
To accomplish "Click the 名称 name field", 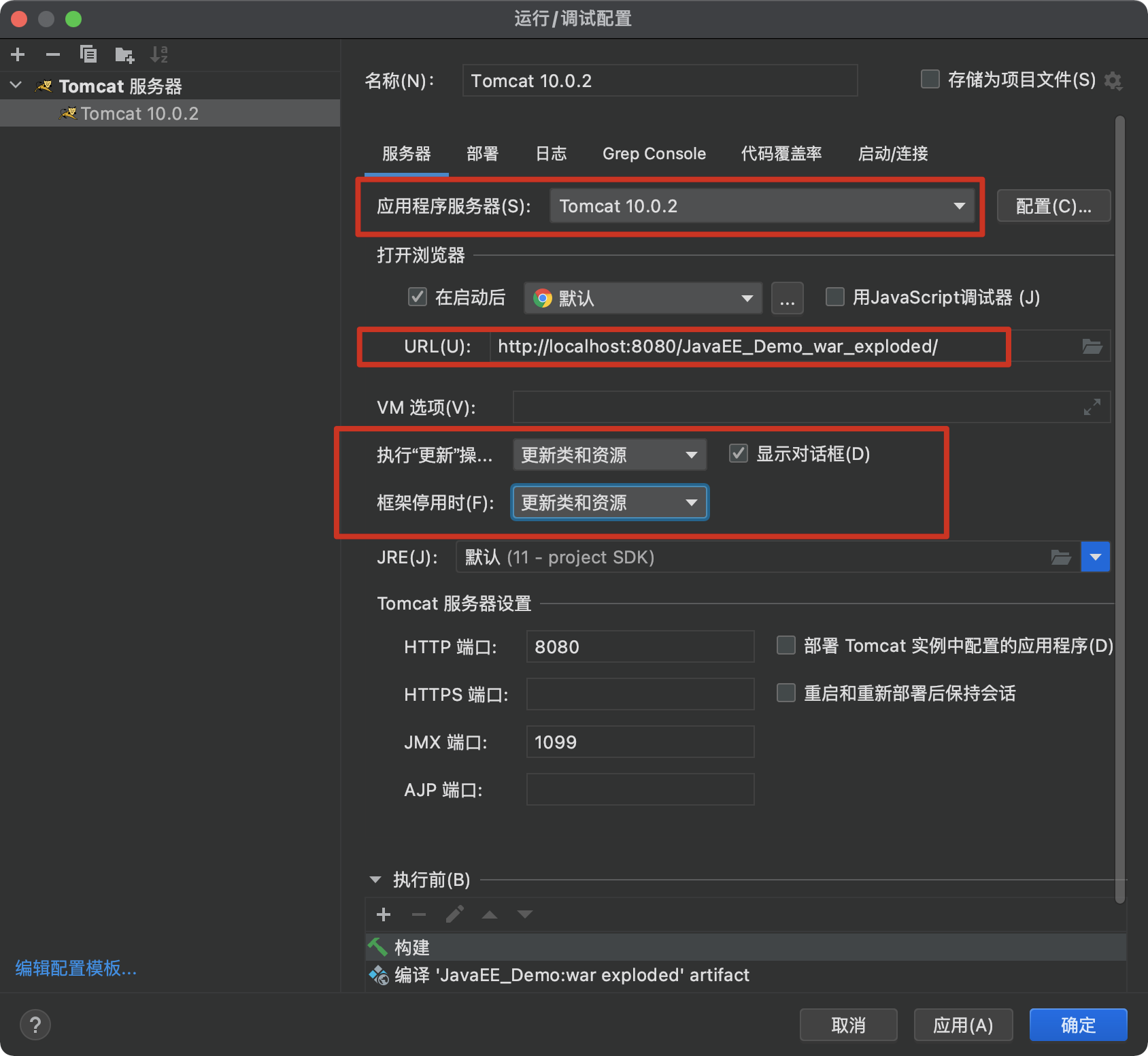I will 660,80.
